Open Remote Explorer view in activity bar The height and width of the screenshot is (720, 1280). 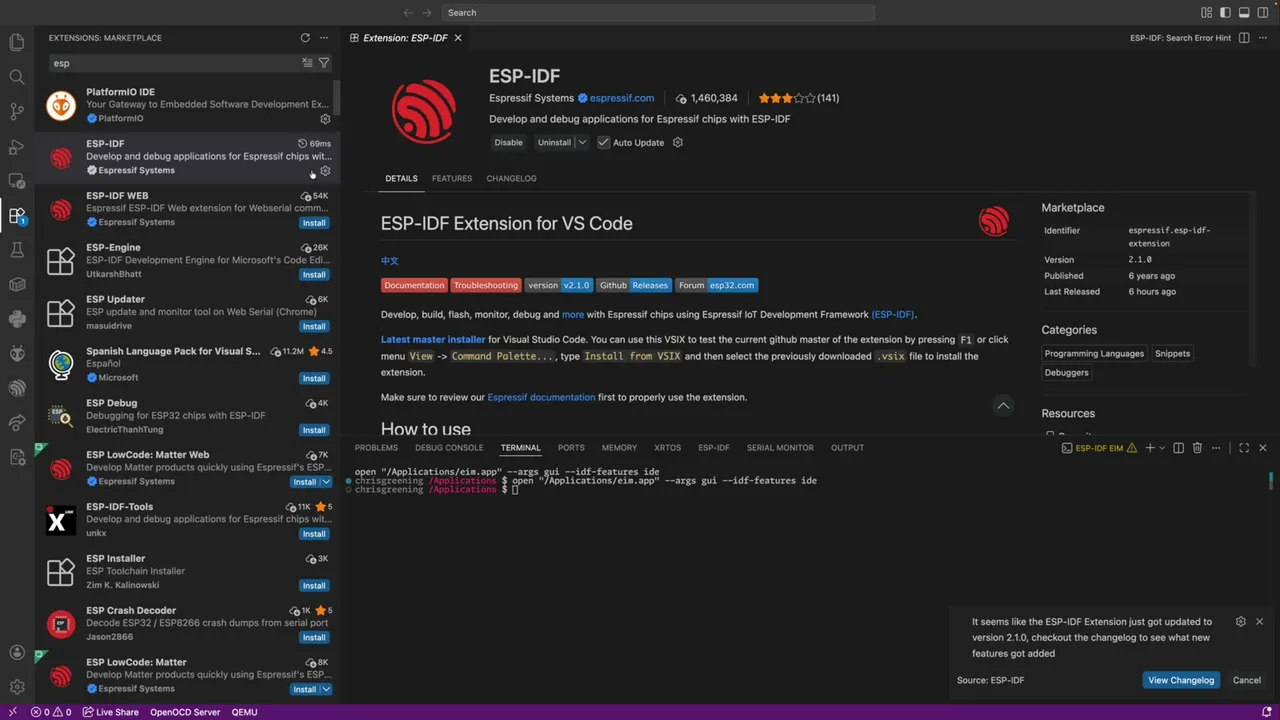click(x=17, y=181)
